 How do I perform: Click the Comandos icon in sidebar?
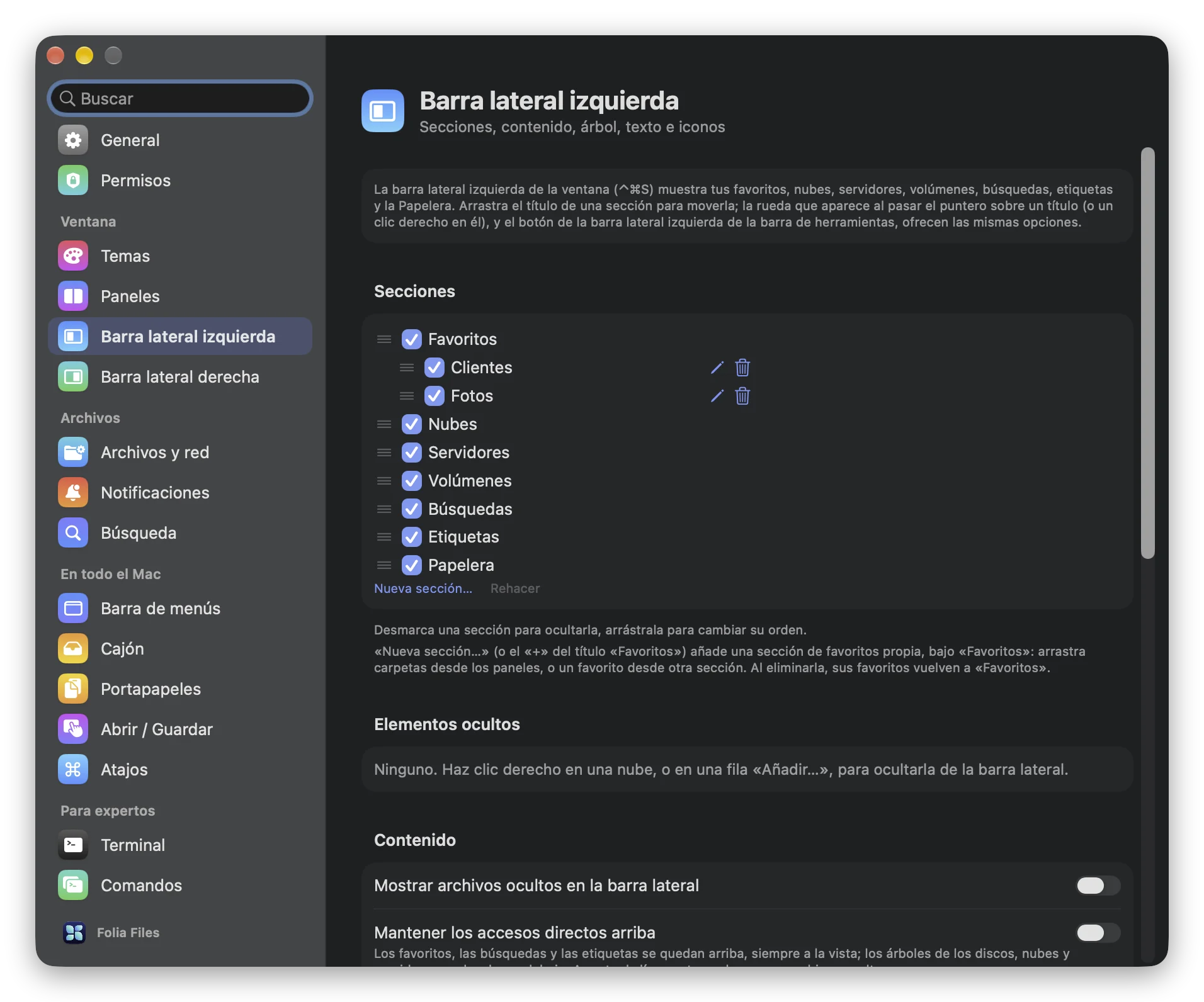click(x=73, y=886)
